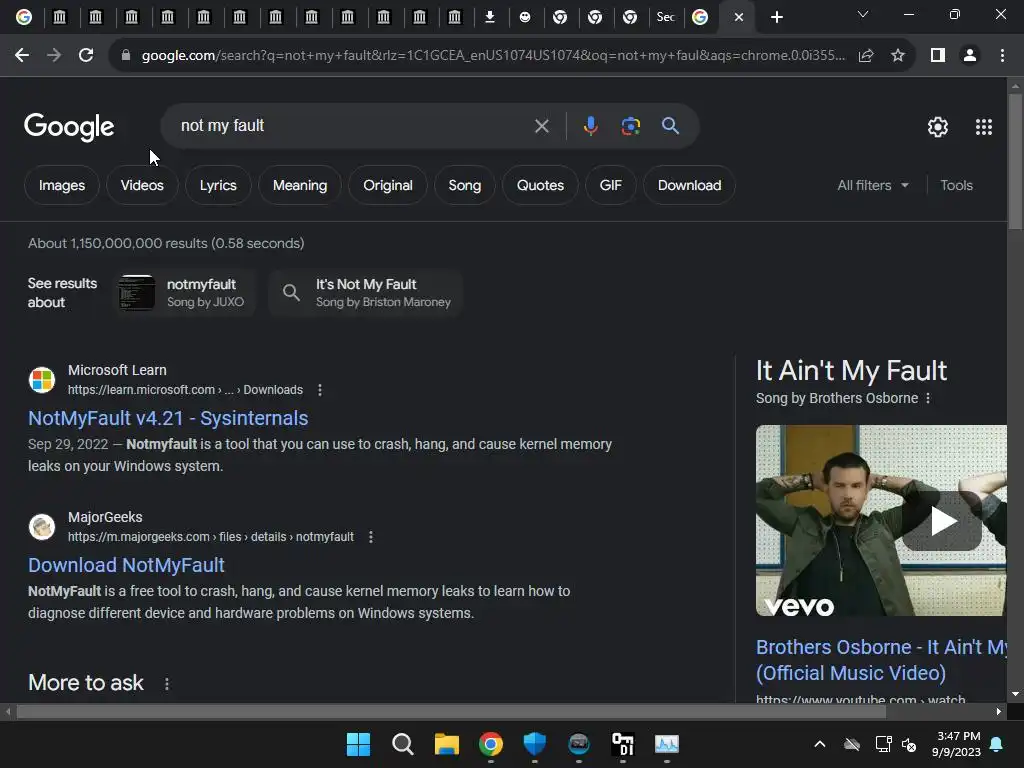Open more options for Microsoft Learn result
The height and width of the screenshot is (768, 1024).
(319, 390)
